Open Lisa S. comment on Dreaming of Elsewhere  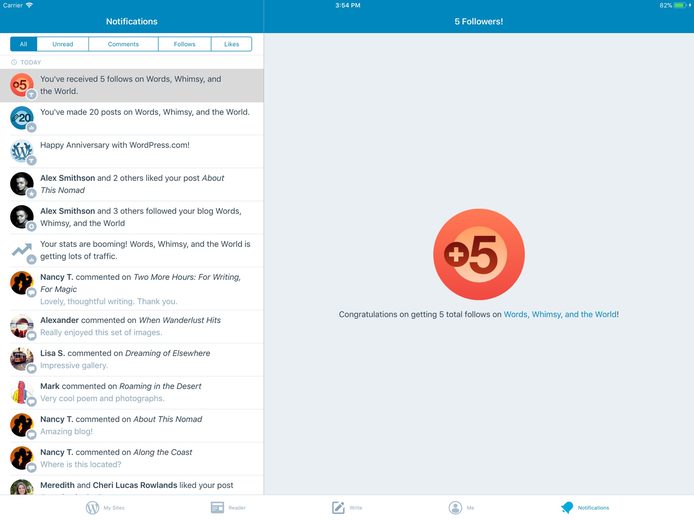[x=131, y=360]
